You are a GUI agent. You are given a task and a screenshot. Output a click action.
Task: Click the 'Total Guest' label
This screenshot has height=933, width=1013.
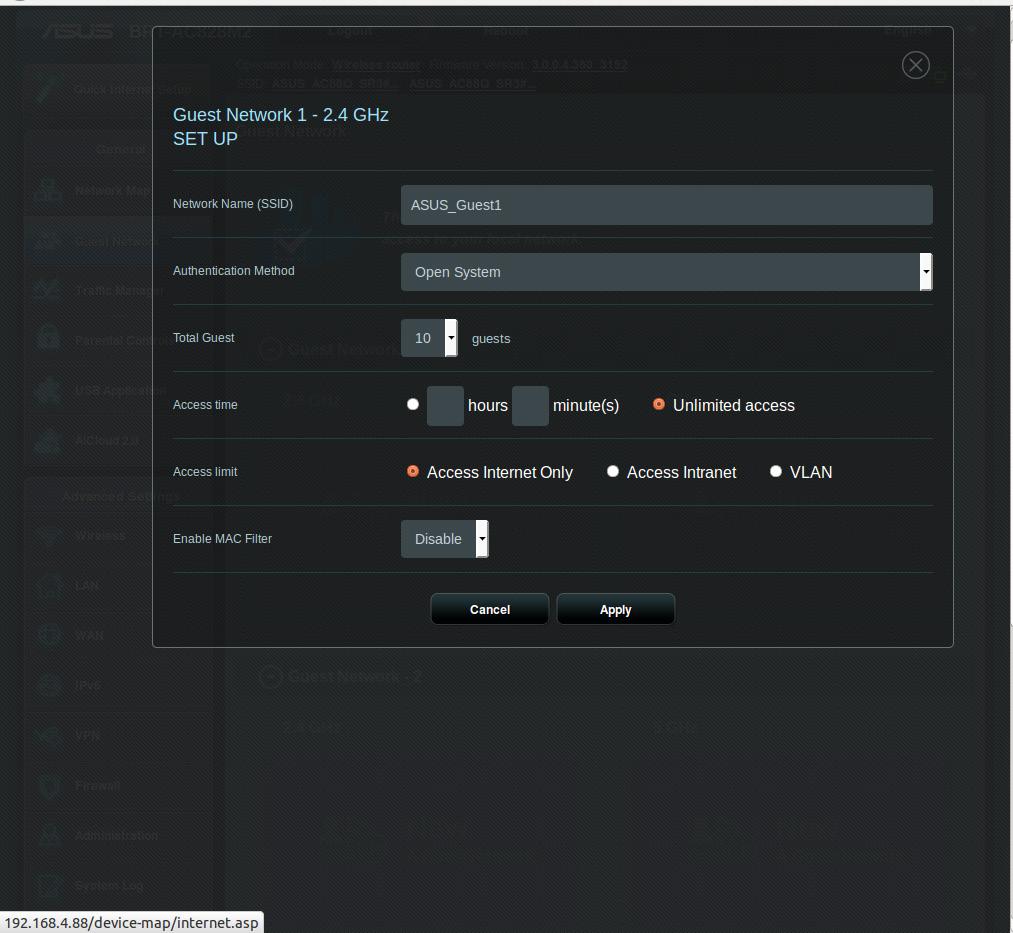point(204,338)
